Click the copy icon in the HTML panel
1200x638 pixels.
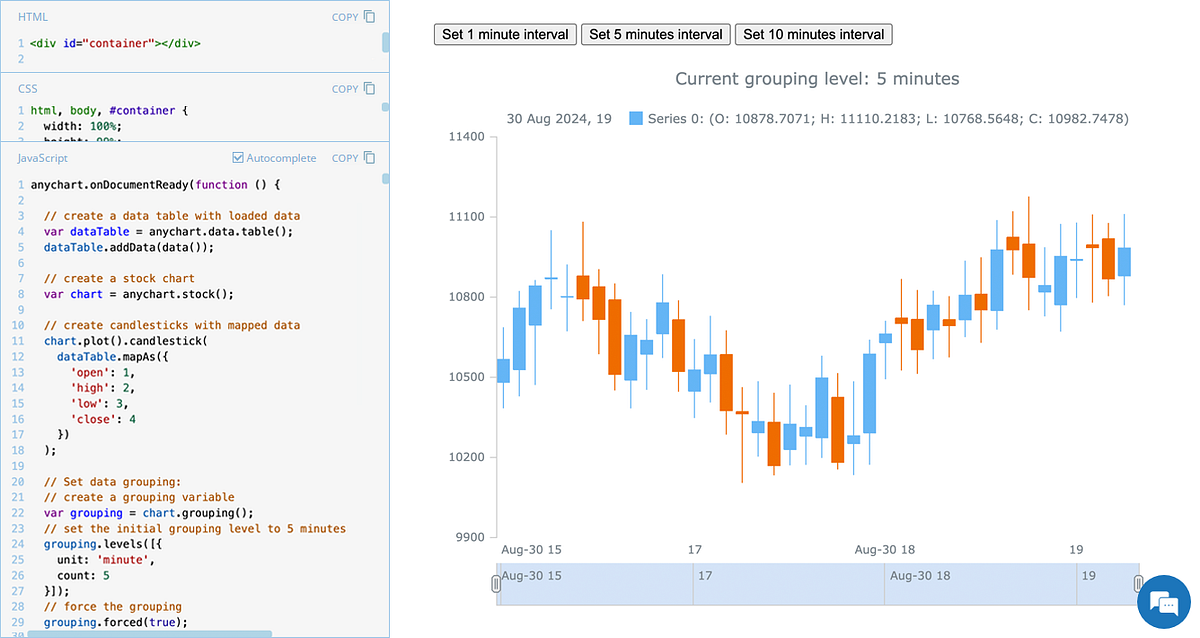coord(370,17)
